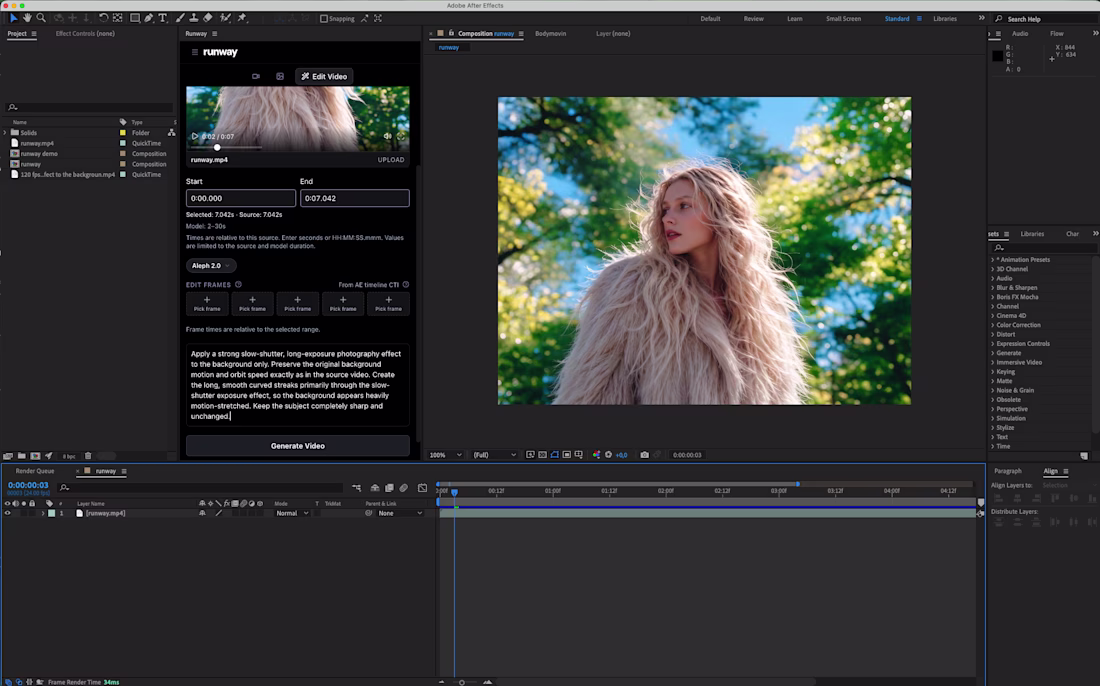Open the Normal blending mode dropdown
This screenshot has width=1100, height=686.
tap(292, 513)
